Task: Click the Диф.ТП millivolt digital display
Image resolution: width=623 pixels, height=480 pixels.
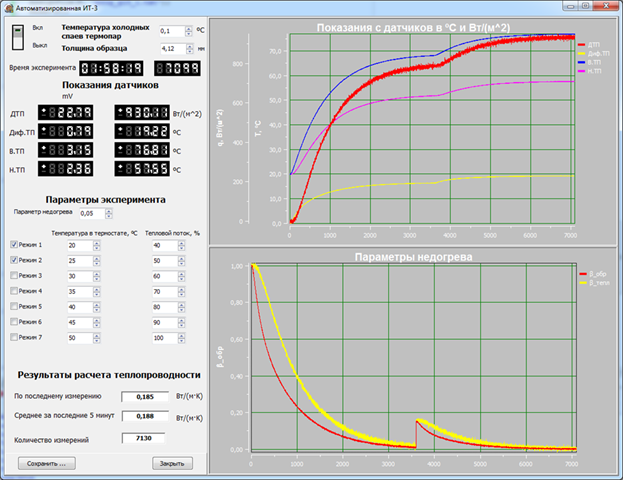Action: tap(66, 132)
